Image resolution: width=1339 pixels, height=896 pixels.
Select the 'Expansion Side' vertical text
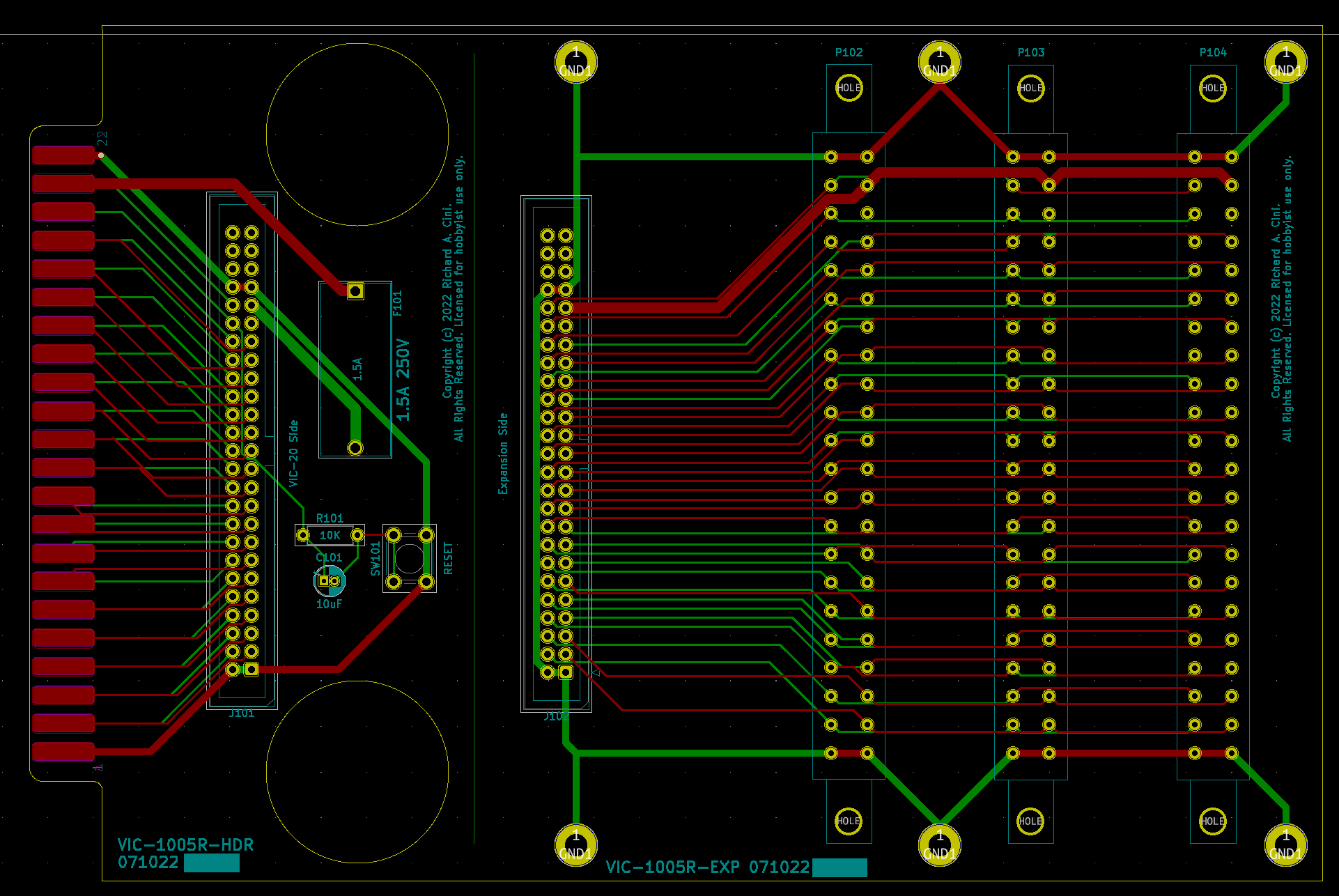(503, 454)
